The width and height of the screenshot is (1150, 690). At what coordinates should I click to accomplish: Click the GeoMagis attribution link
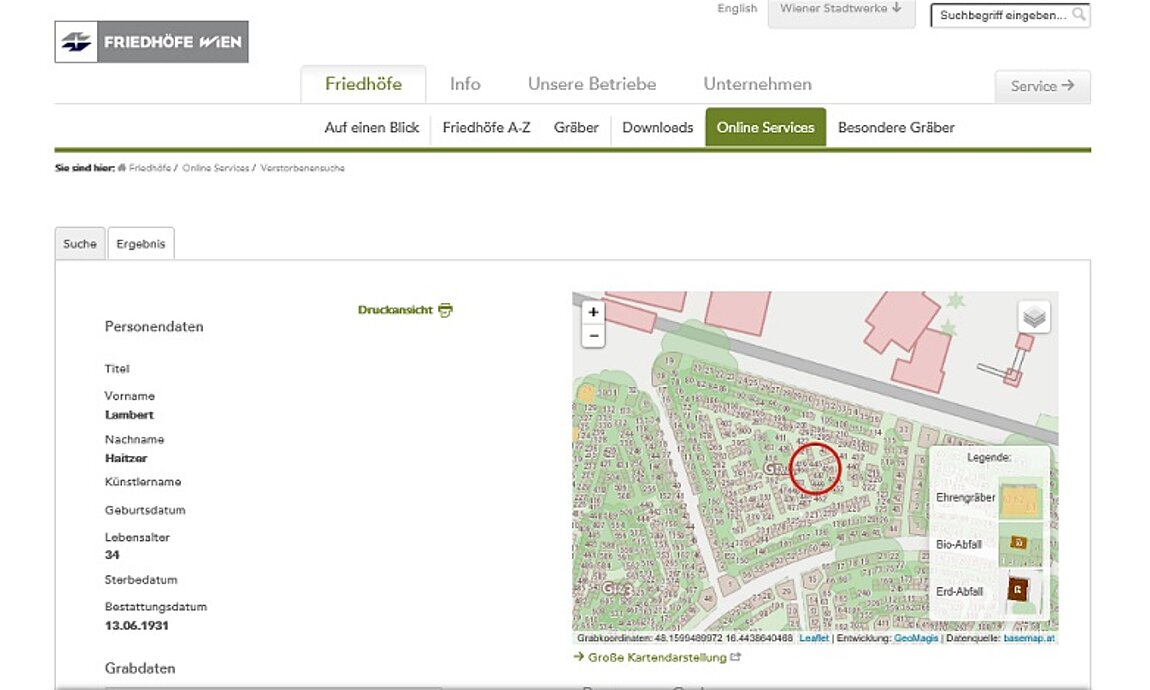coord(916,639)
